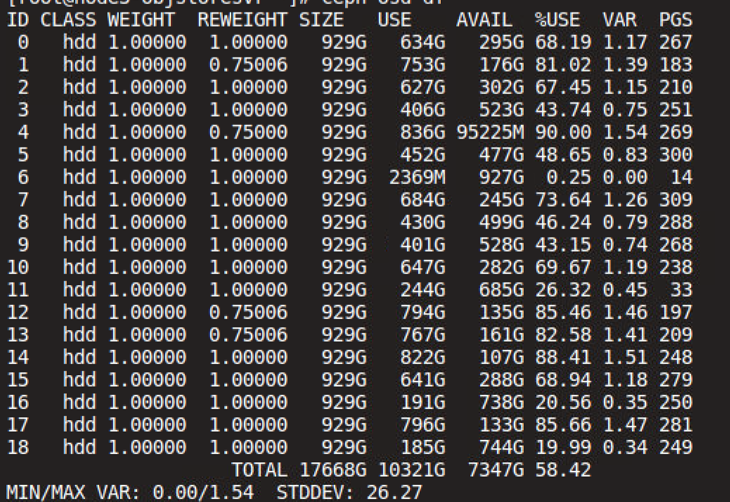Click the 68.19 percent use value
Viewport: 730px width, 502px height.
point(563,42)
